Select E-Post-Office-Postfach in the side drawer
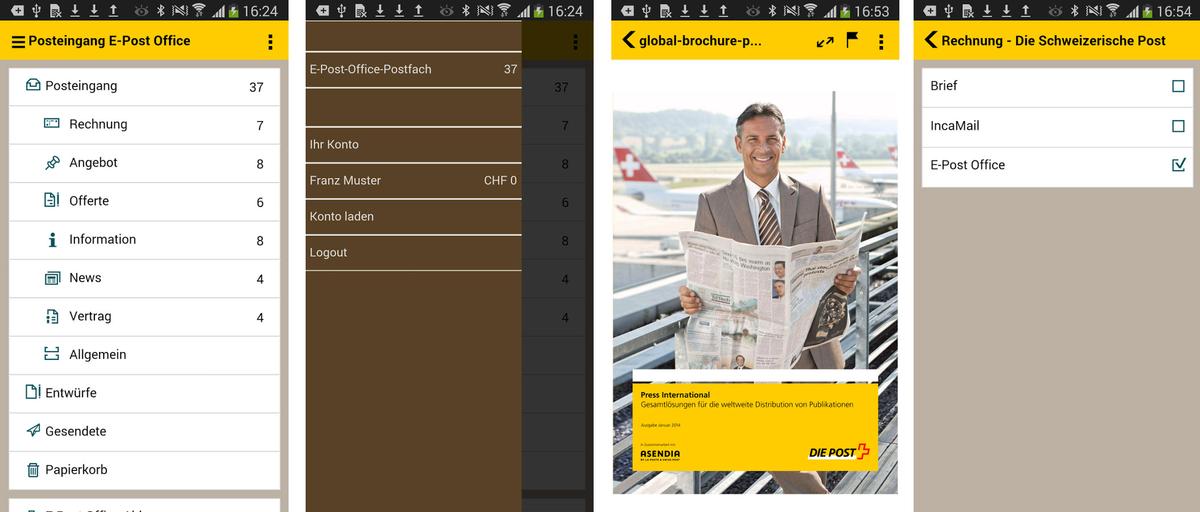 pyautogui.click(x=413, y=69)
